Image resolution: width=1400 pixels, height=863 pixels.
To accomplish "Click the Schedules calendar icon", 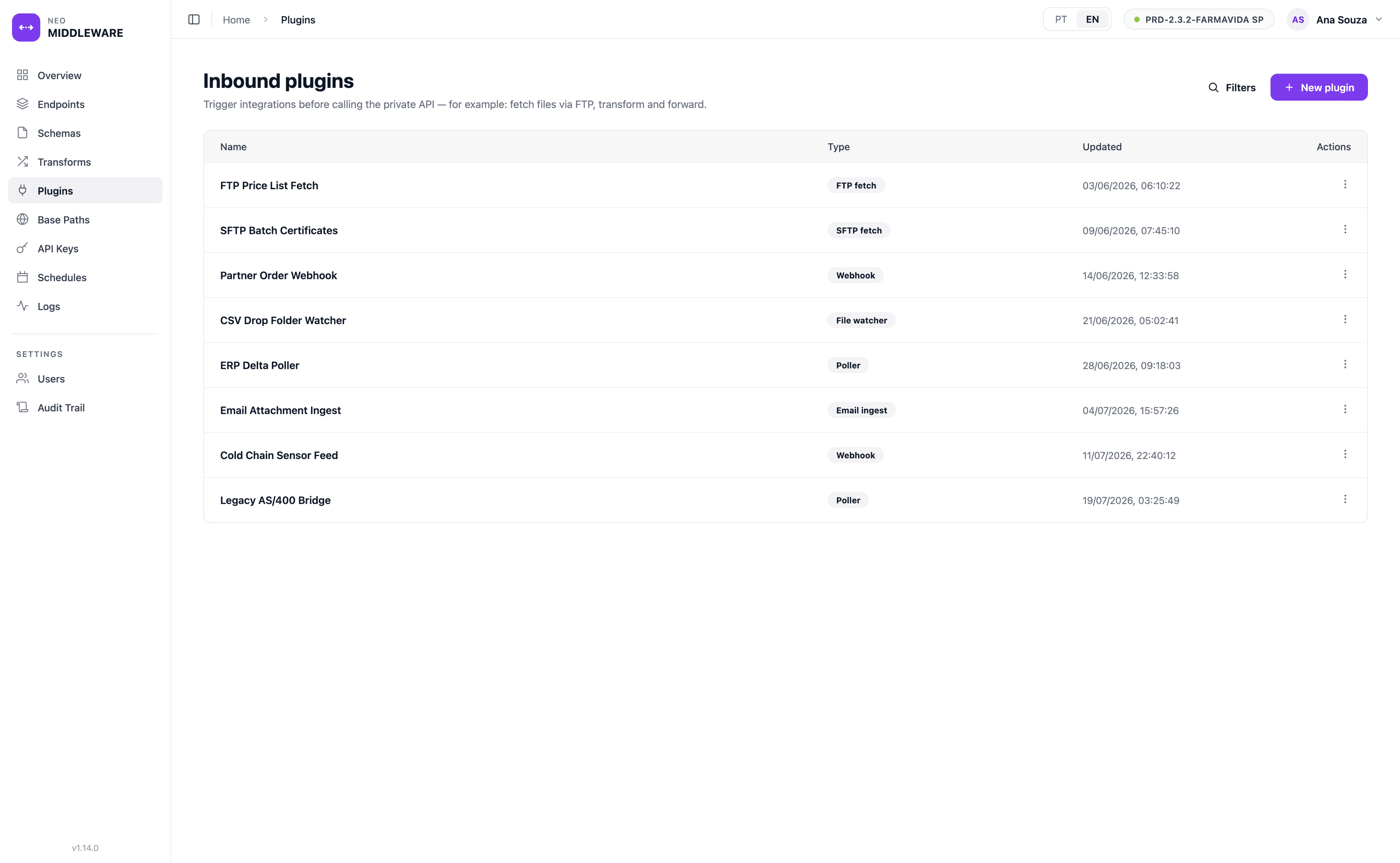I will tap(22, 277).
